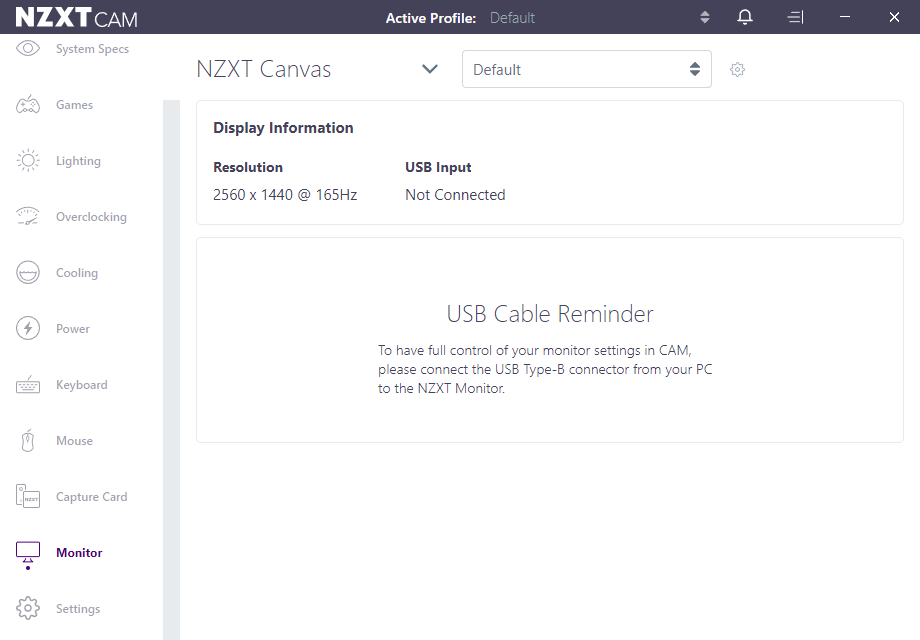Viewport: 920px width, 640px height.
Task: Open the Keyboard icon in sidebar
Action: coord(28,385)
